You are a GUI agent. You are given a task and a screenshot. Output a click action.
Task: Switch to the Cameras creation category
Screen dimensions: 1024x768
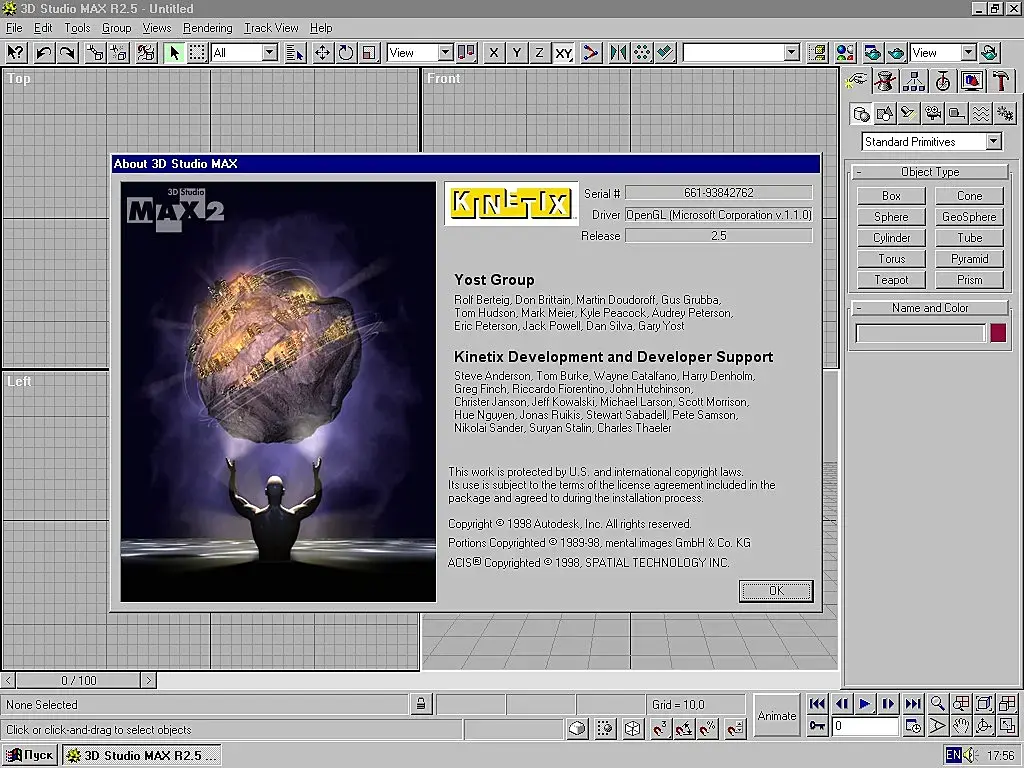[x=932, y=113]
